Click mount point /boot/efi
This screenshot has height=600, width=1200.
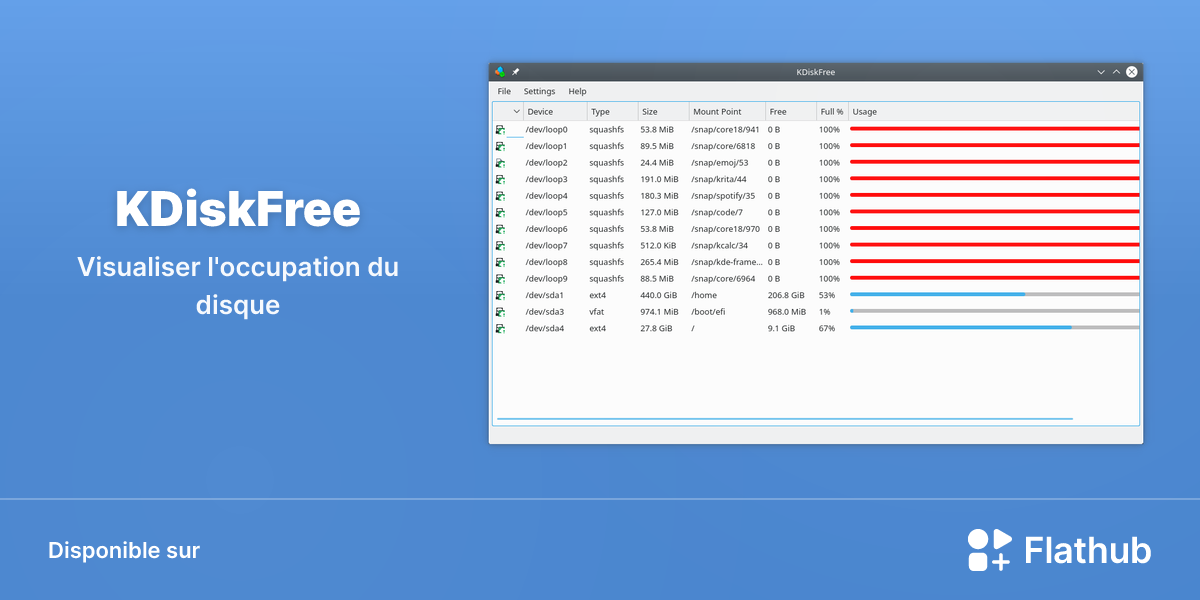click(708, 312)
